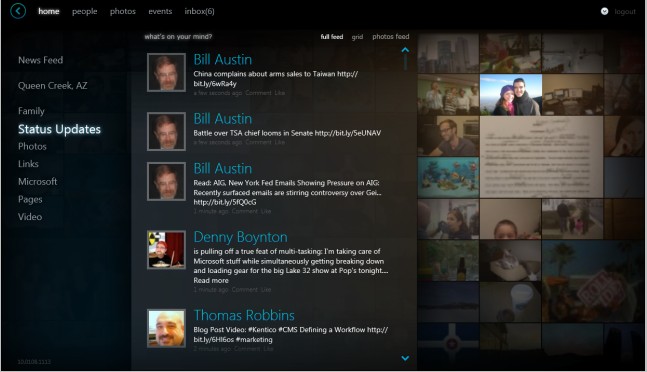The width and height of the screenshot is (647, 372).
Task: Open Thomas Robbins' profile picture
Action: [166, 328]
